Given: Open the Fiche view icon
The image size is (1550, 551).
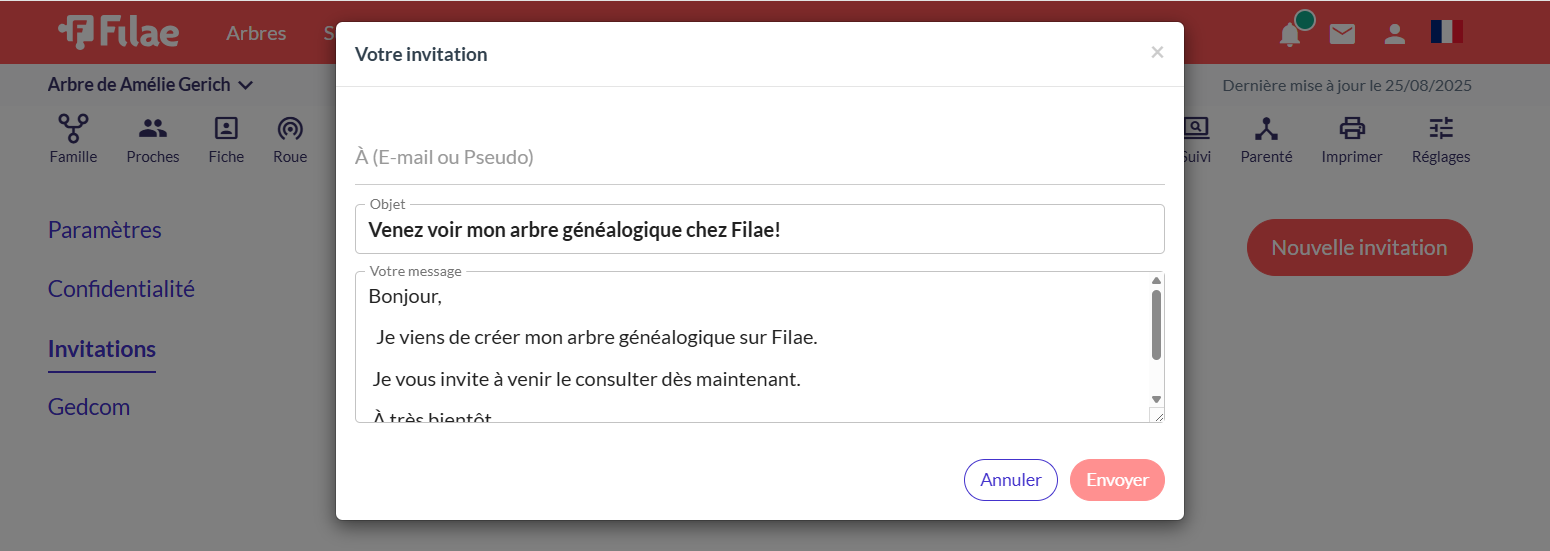Looking at the screenshot, I should coord(226,139).
